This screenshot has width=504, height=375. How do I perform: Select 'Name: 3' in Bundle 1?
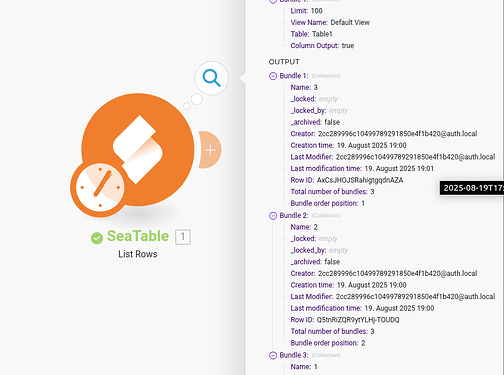point(304,87)
